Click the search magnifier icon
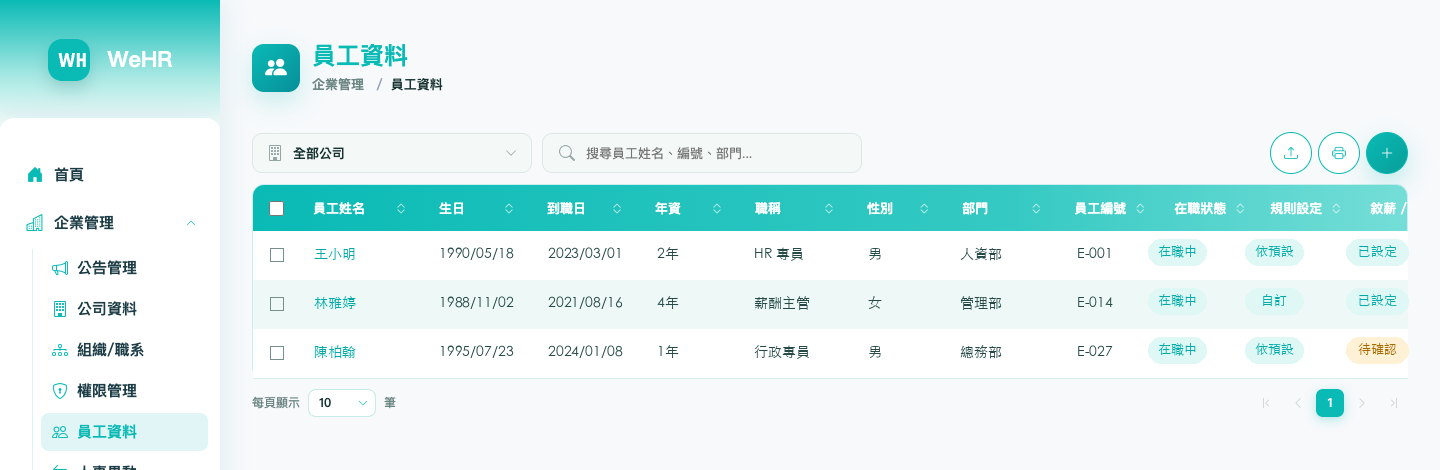 tap(567, 153)
